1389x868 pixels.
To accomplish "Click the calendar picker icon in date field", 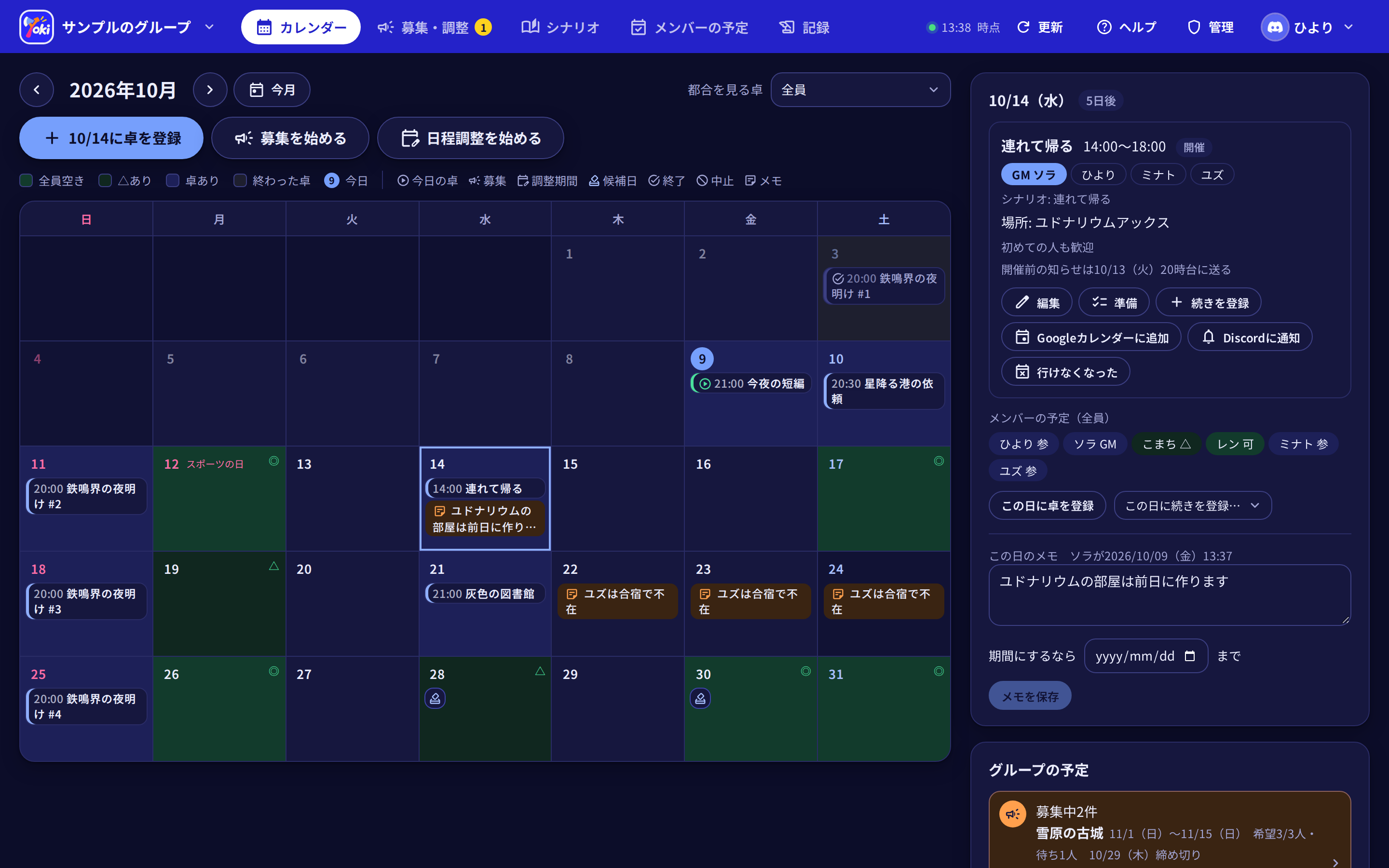I will point(1190,656).
